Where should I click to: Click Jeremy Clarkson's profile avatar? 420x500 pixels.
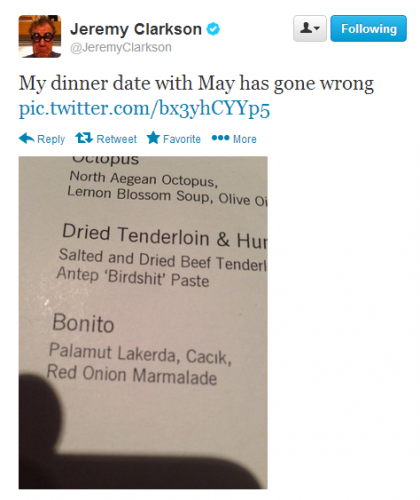click(40, 36)
